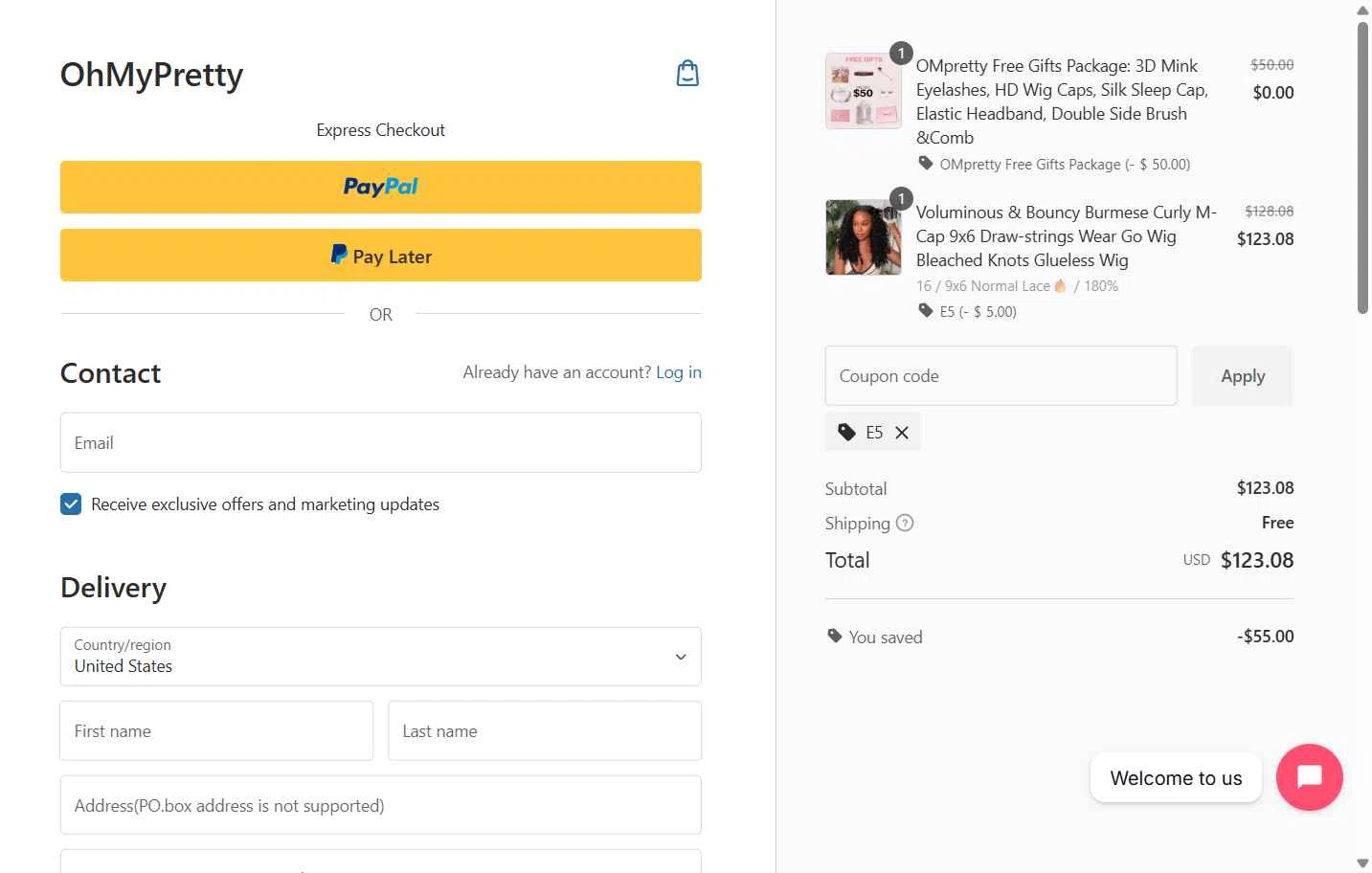Image resolution: width=1372 pixels, height=873 pixels.
Task: Click the free gifts product title text
Action: [1063, 101]
